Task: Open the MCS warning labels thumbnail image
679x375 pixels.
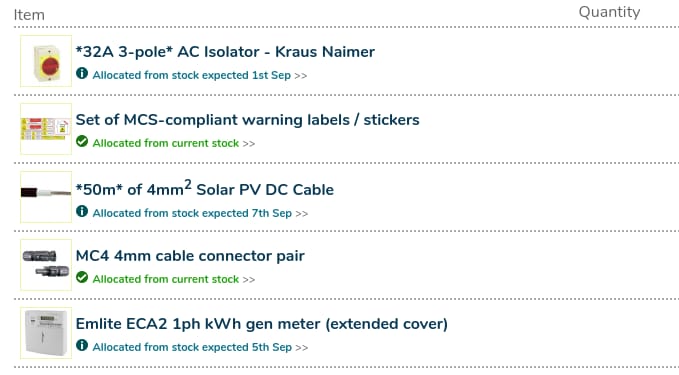Action: coord(46,129)
